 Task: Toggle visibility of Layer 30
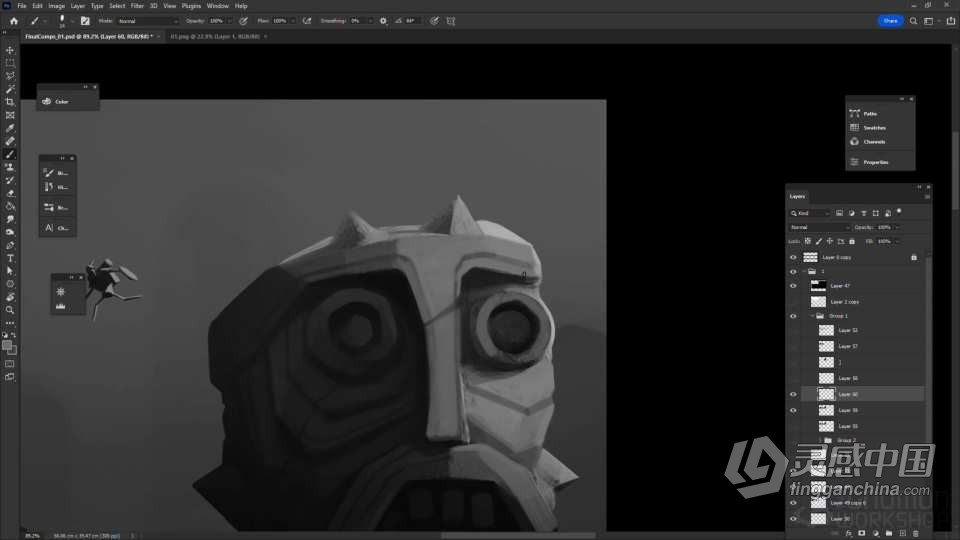(x=793, y=519)
